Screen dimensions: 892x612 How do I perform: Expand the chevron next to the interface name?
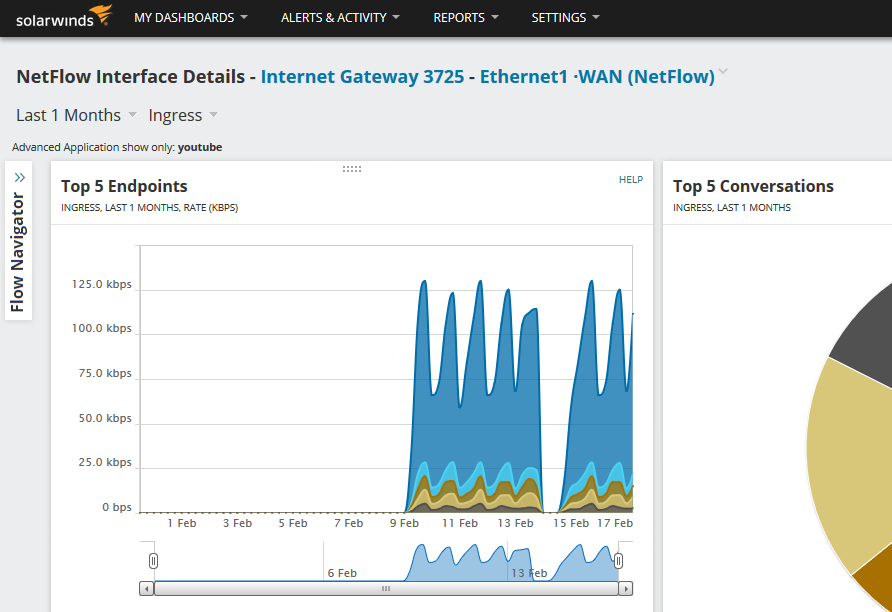pos(723,73)
